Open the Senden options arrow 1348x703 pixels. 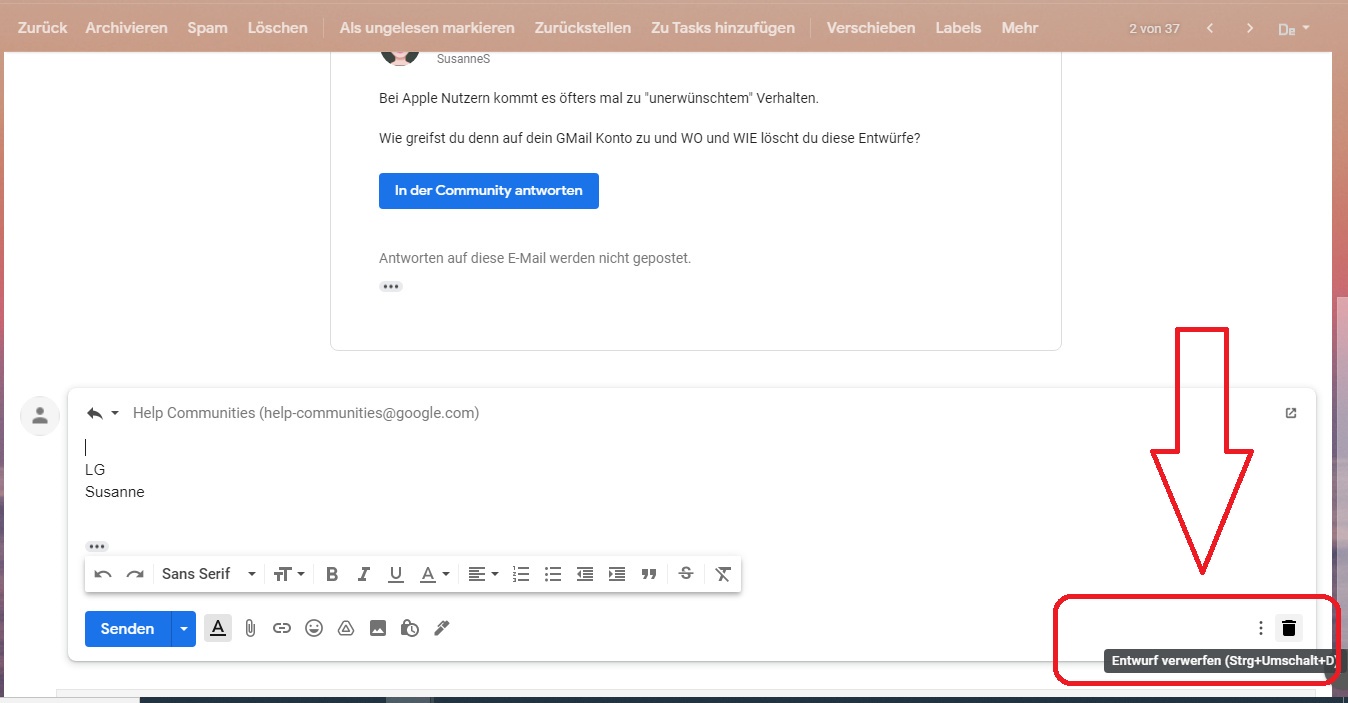click(x=184, y=628)
